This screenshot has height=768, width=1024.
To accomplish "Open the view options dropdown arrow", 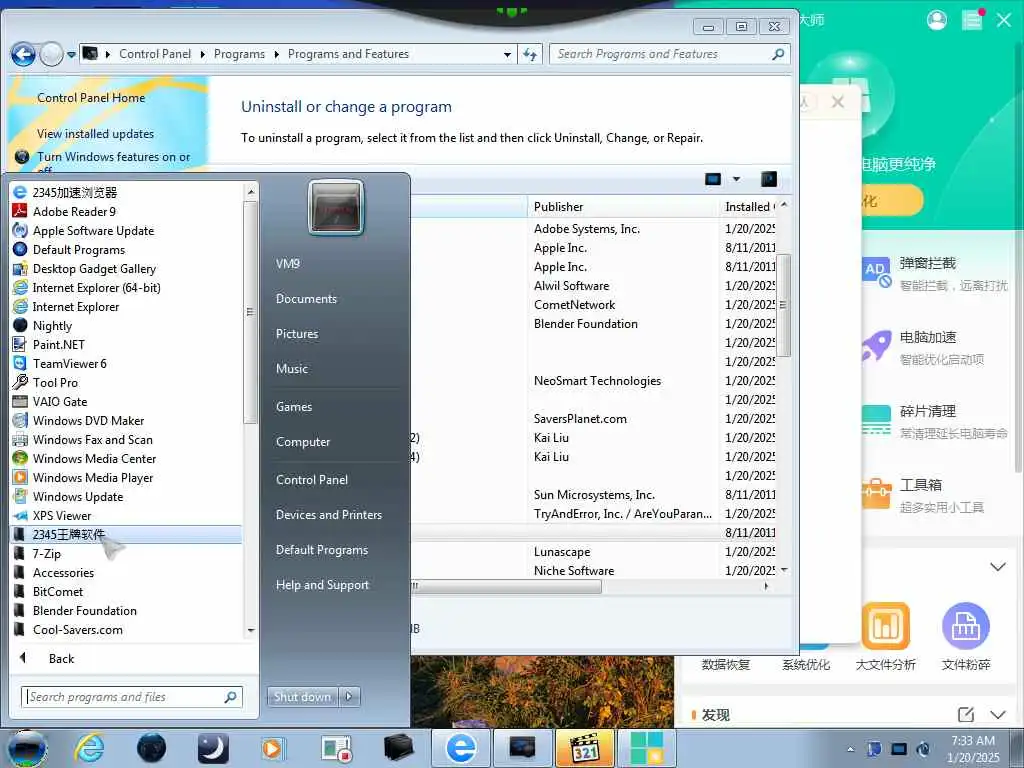I will click(x=736, y=179).
